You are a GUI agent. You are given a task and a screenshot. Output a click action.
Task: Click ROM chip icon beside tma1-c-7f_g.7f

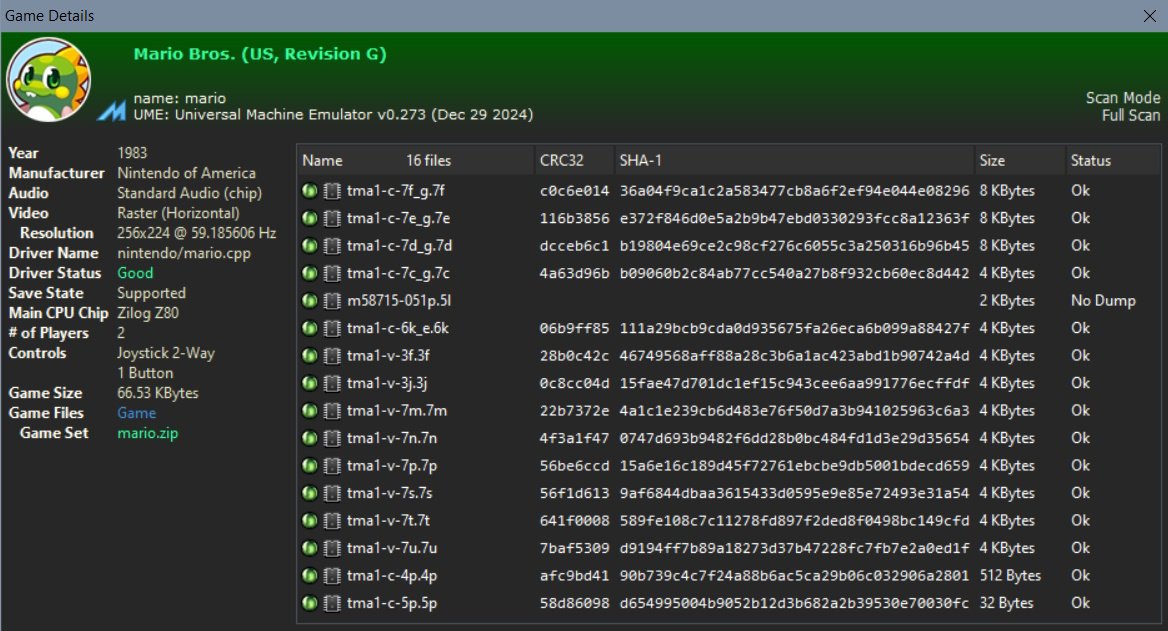(x=332, y=191)
